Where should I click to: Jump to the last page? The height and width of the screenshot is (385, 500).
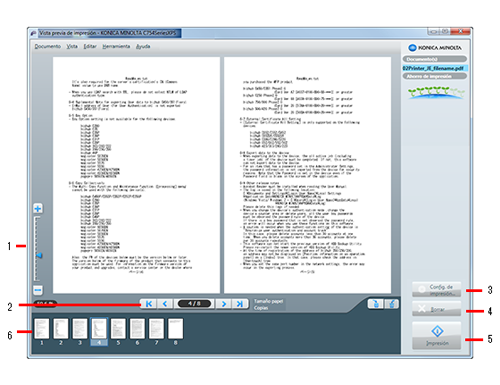click(240, 304)
